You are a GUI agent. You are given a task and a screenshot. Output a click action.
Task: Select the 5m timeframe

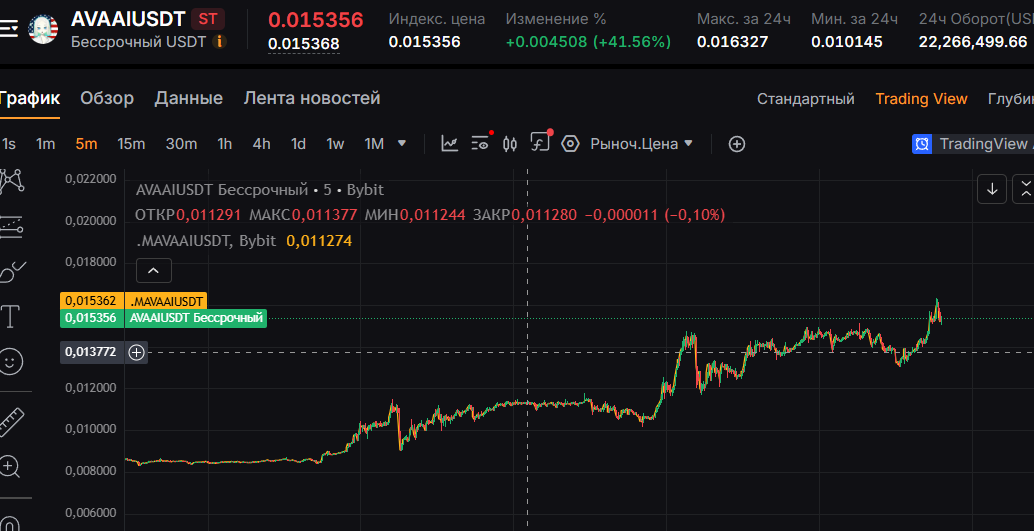[86, 144]
